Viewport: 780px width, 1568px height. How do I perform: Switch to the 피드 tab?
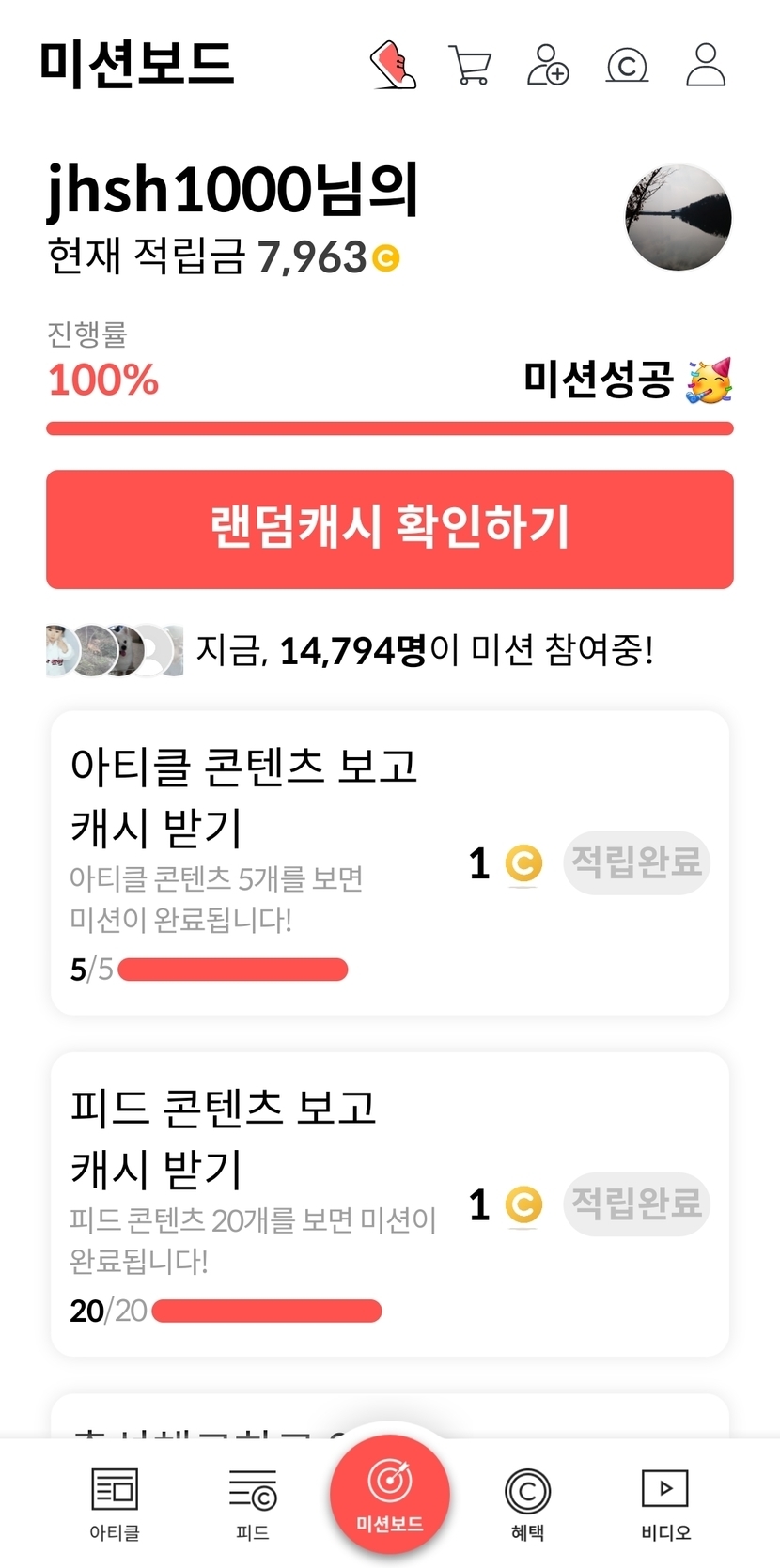coord(253,1503)
